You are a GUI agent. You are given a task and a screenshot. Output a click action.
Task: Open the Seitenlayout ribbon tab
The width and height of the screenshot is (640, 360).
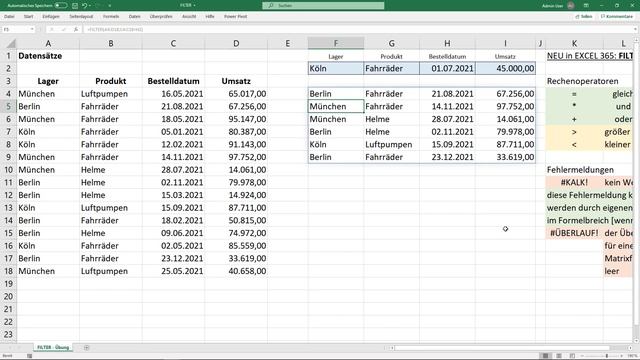pos(81,16)
